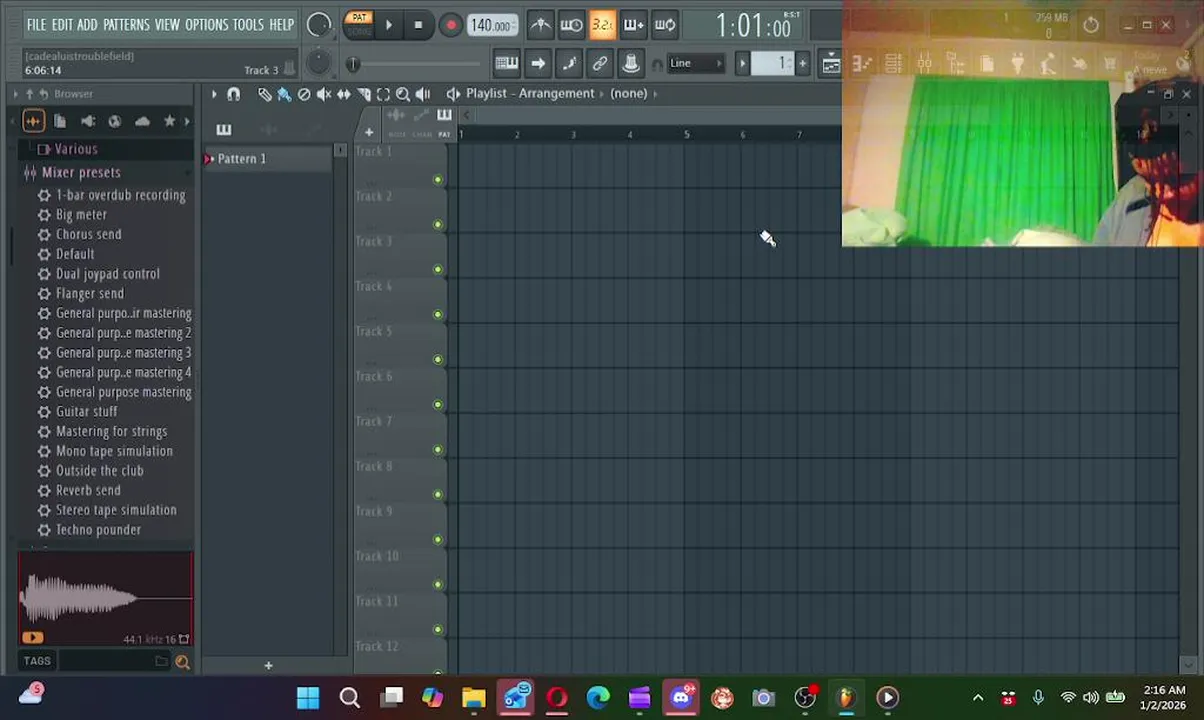
Task: Select the browser cloud tab
Action: [142, 121]
